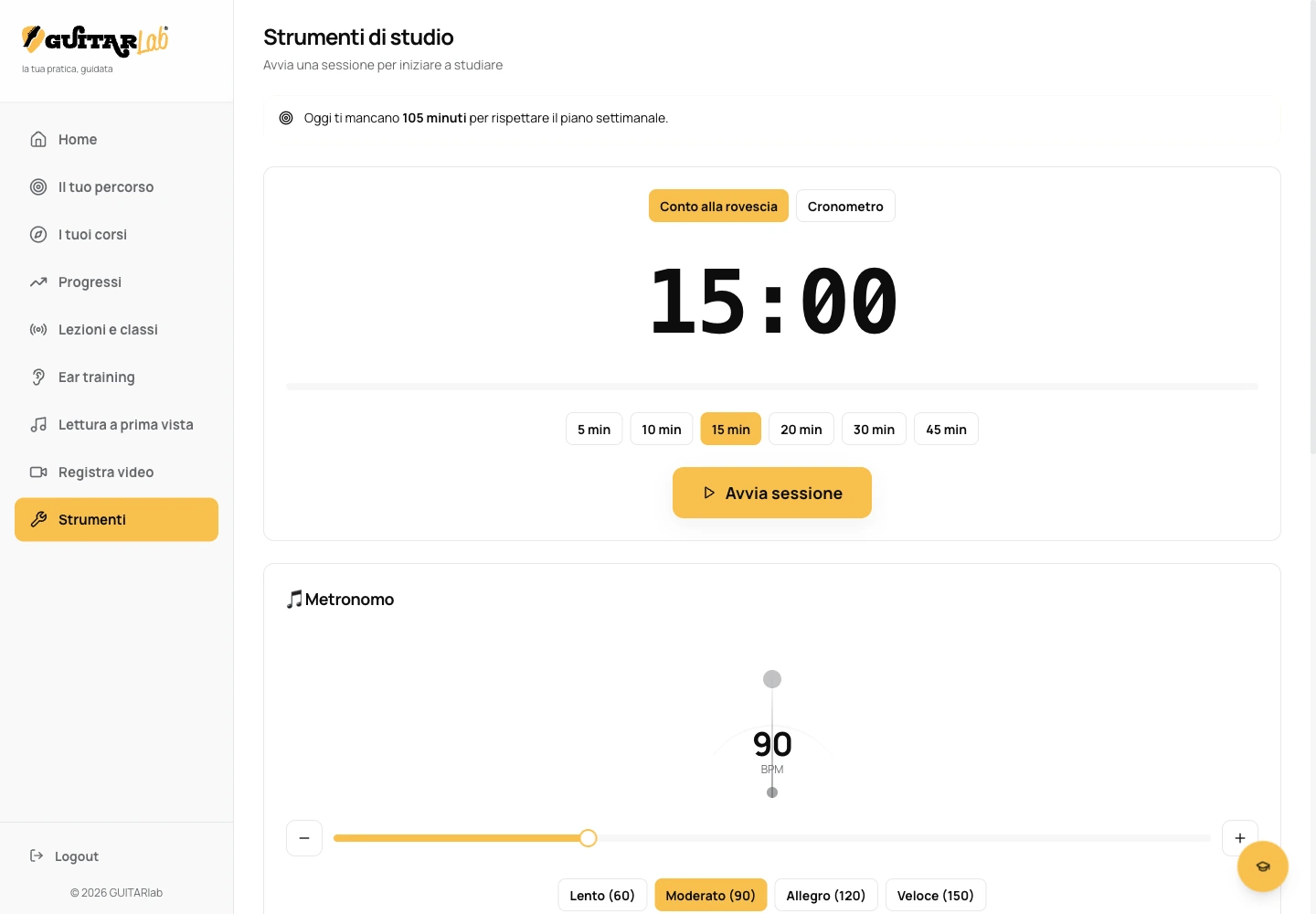Click the ear icon beside Ear training
Screen dimensions: 1316x914
pos(38,377)
